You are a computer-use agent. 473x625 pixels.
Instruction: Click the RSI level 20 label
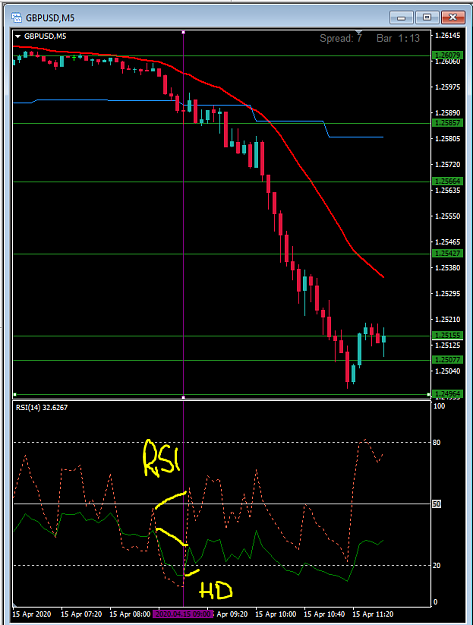(x=437, y=565)
